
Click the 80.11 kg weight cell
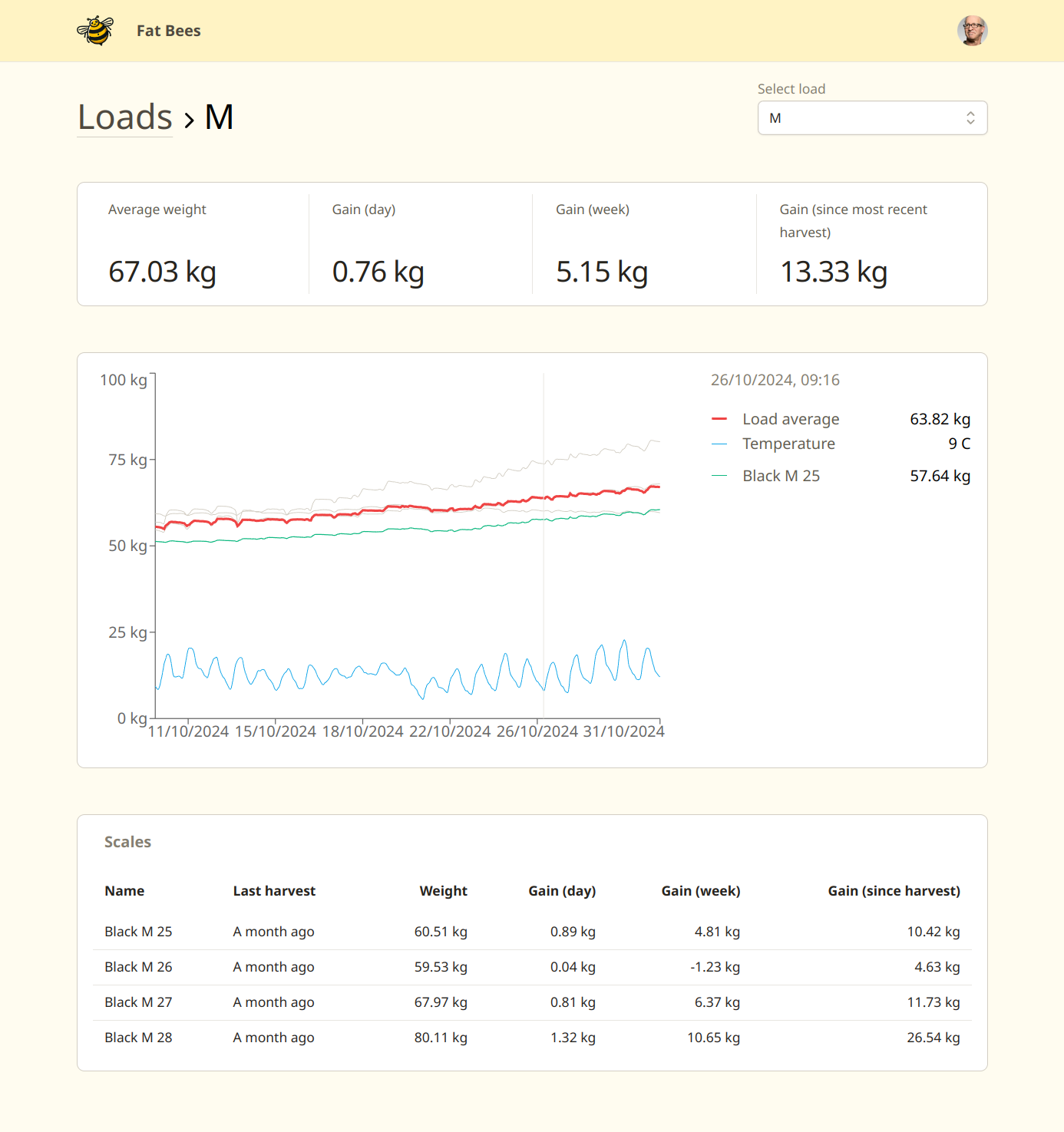441,1038
